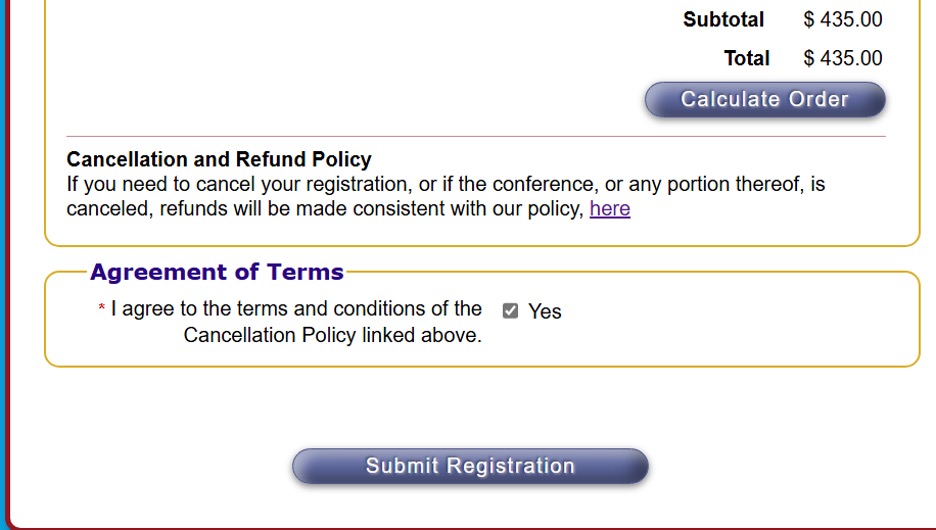Click the red required asterisk marker
This screenshot has width=936, height=530.
102,310
